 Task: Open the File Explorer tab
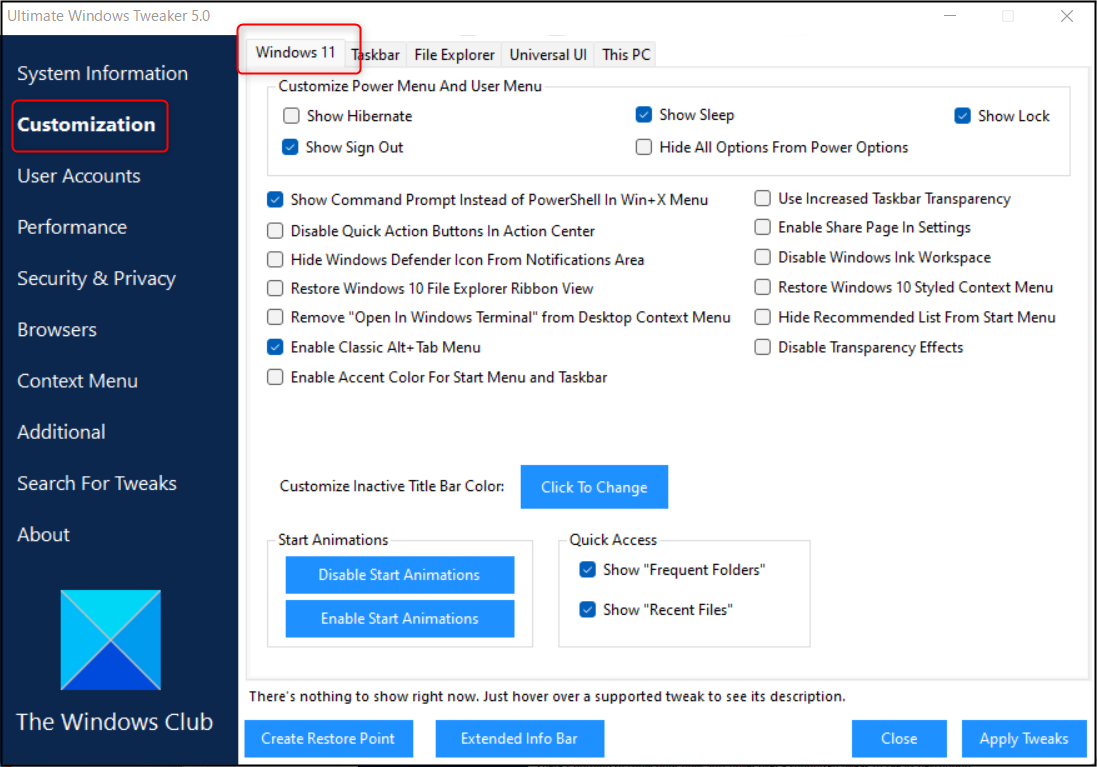pos(454,55)
